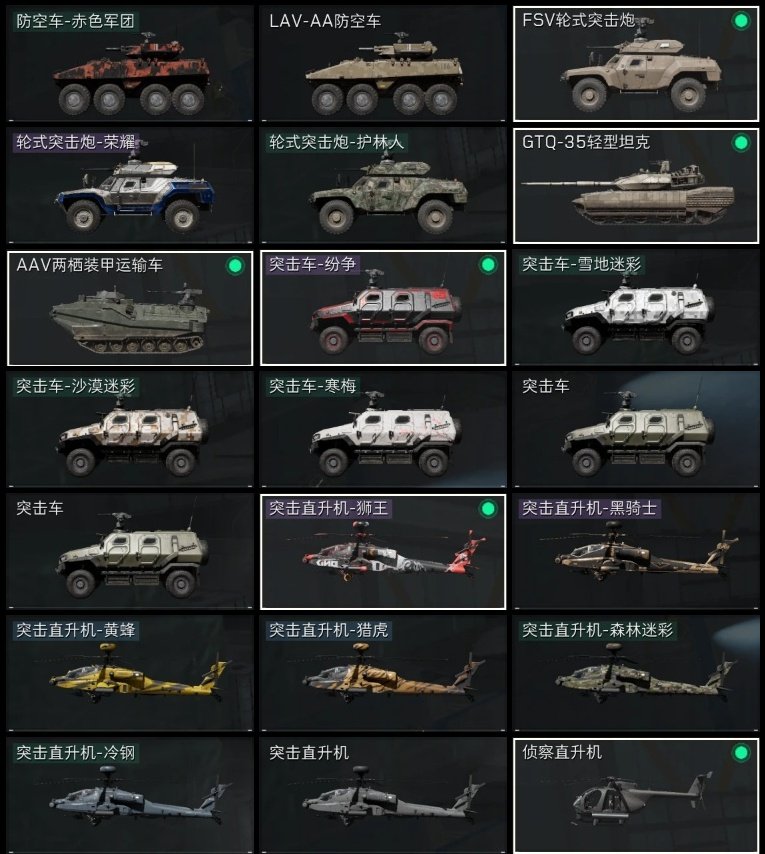765x854 pixels.
Task: Choose the 突击直升机-冷钢 skin
Action: point(130,795)
